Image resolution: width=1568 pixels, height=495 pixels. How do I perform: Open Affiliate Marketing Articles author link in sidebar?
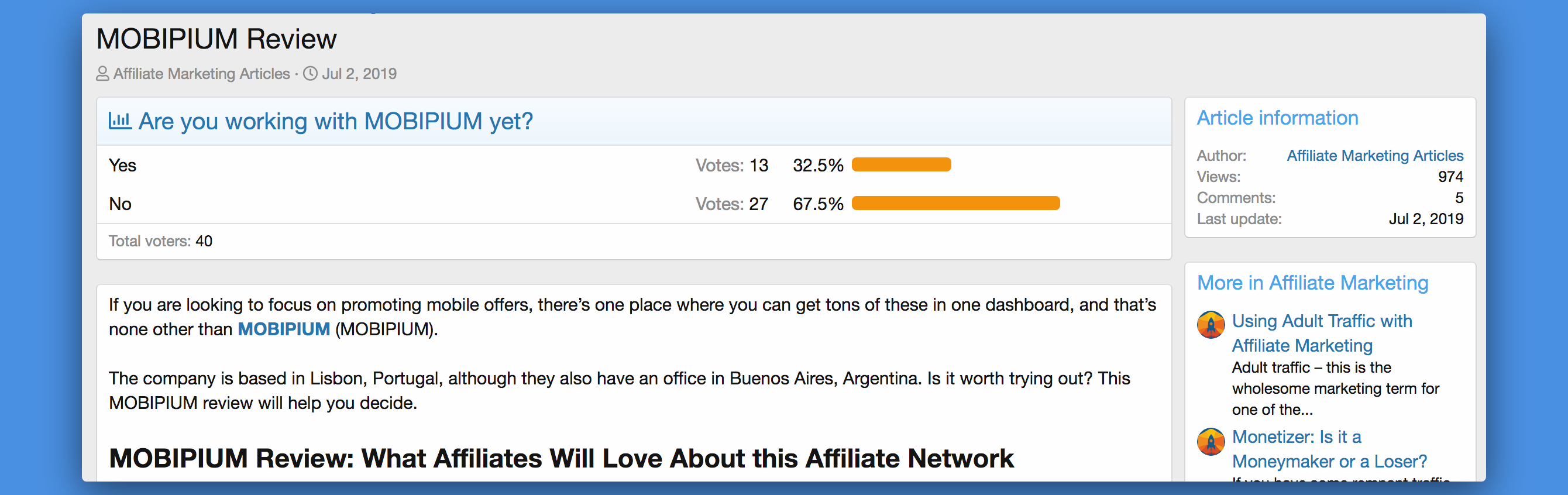coord(1374,155)
